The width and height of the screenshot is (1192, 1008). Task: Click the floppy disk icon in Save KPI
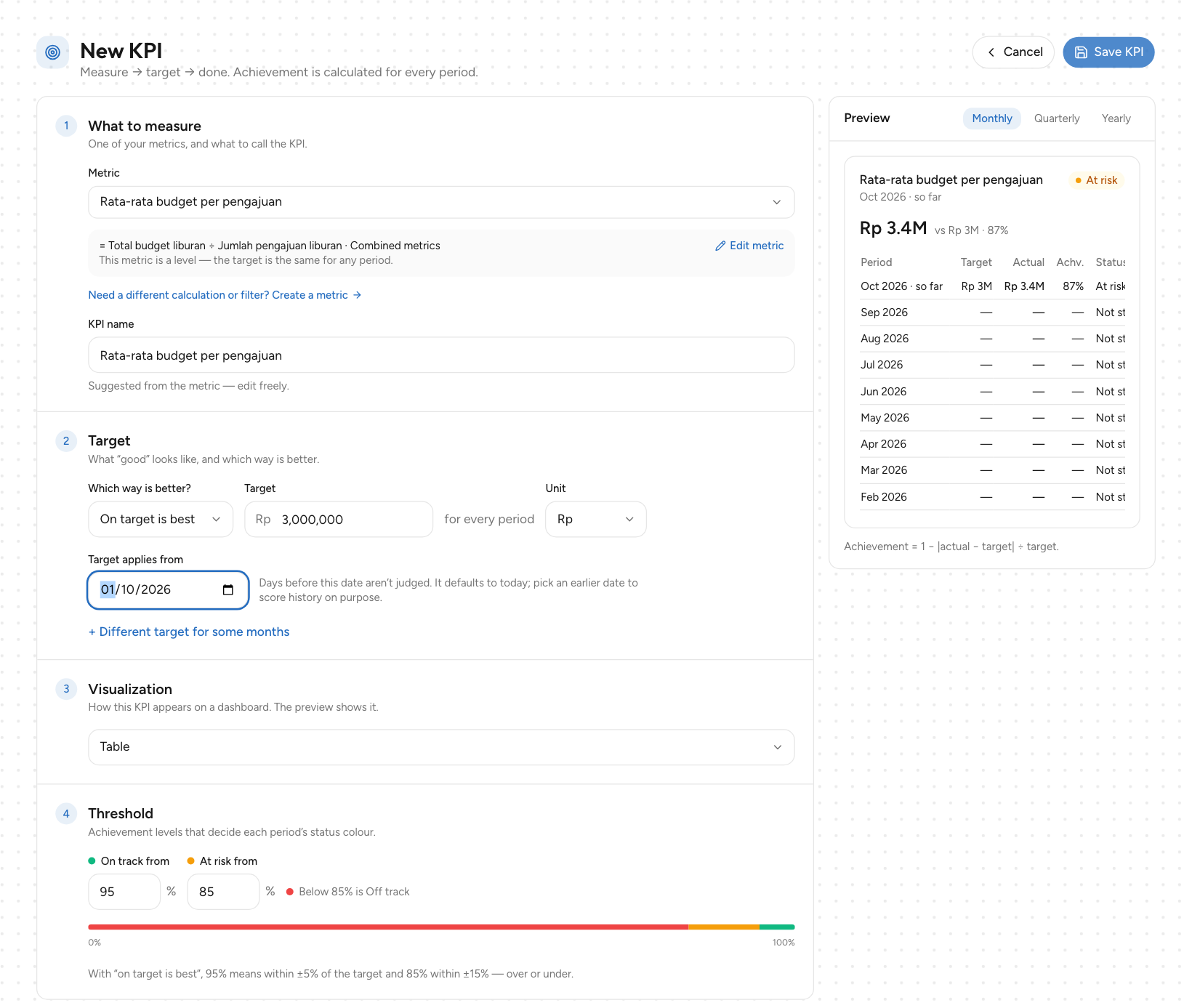(1081, 52)
